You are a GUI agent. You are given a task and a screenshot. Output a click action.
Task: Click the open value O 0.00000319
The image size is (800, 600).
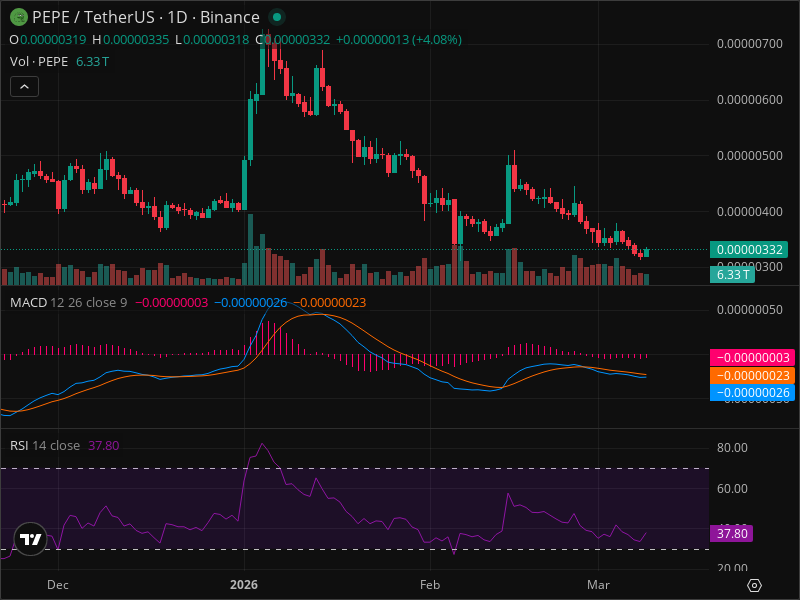(48, 40)
